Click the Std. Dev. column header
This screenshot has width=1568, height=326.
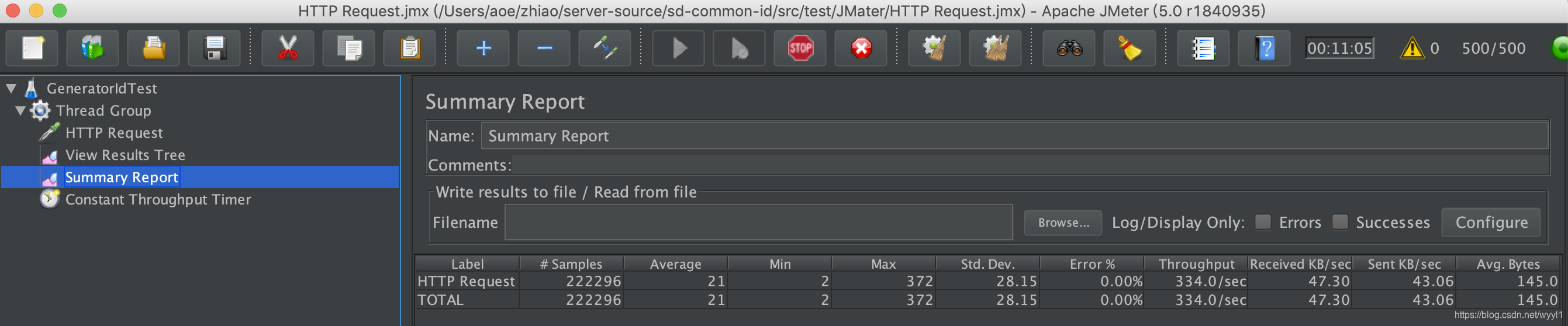point(988,264)
